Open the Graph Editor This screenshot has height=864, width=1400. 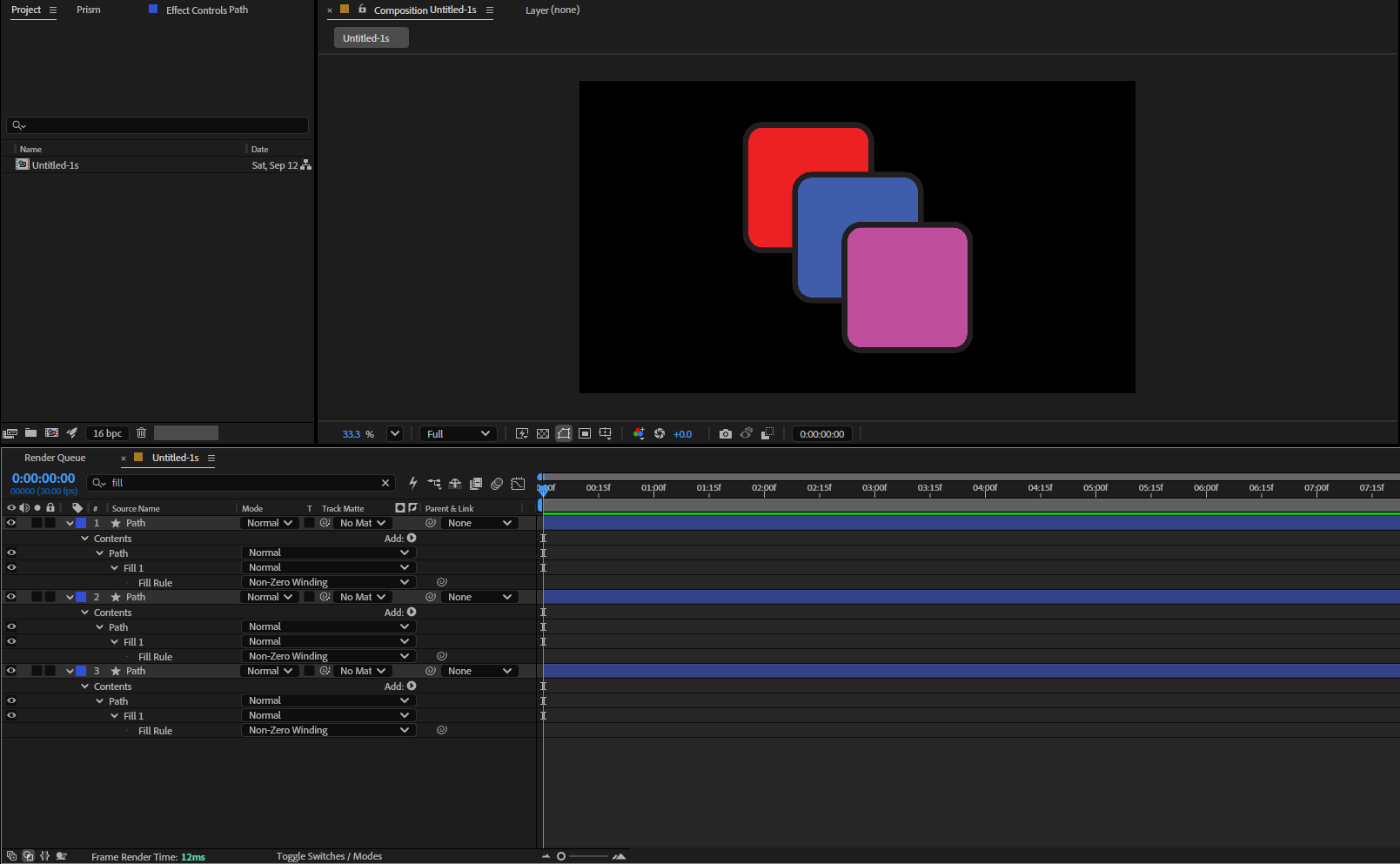(x=519, y=483)
